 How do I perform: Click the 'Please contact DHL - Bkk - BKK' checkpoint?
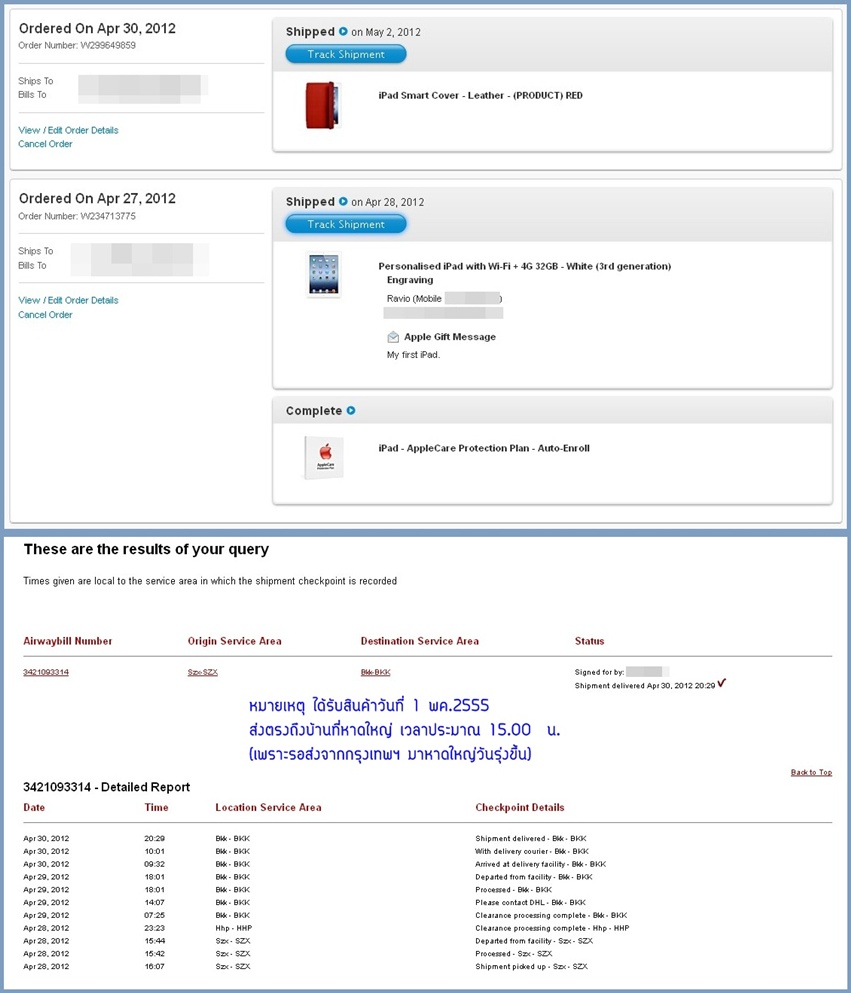[x=531, y=902]
